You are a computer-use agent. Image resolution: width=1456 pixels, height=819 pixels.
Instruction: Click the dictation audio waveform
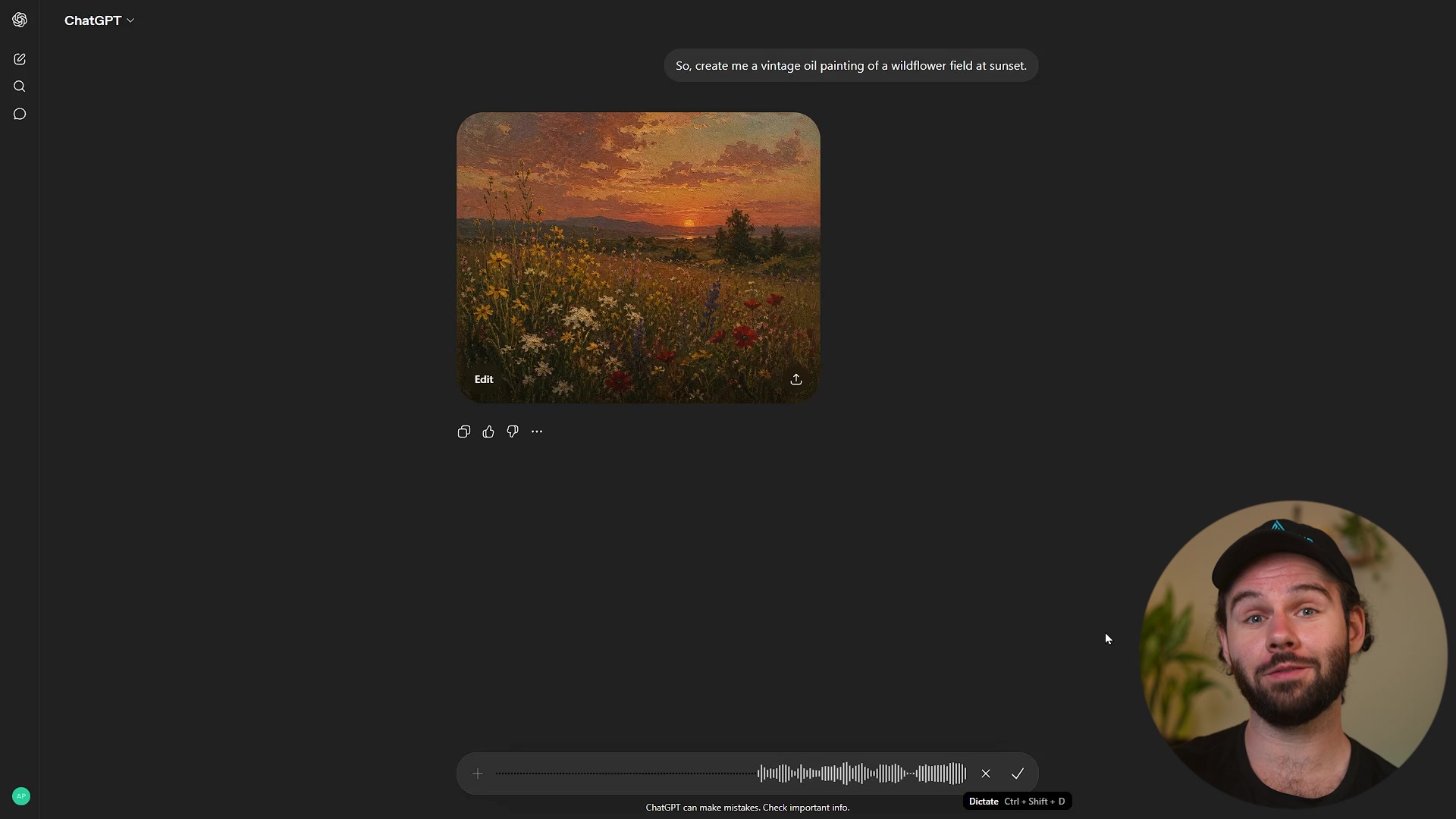[731, 773]
